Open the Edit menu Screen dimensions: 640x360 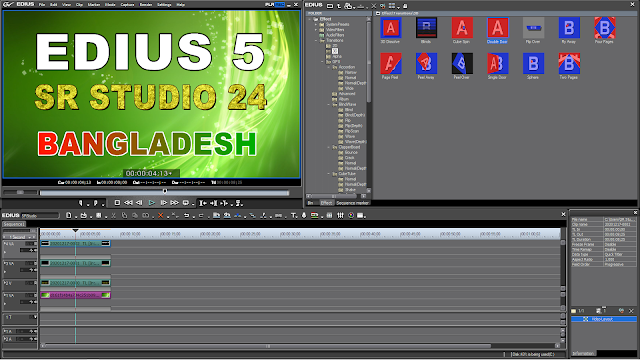click(x=53, y=4)
